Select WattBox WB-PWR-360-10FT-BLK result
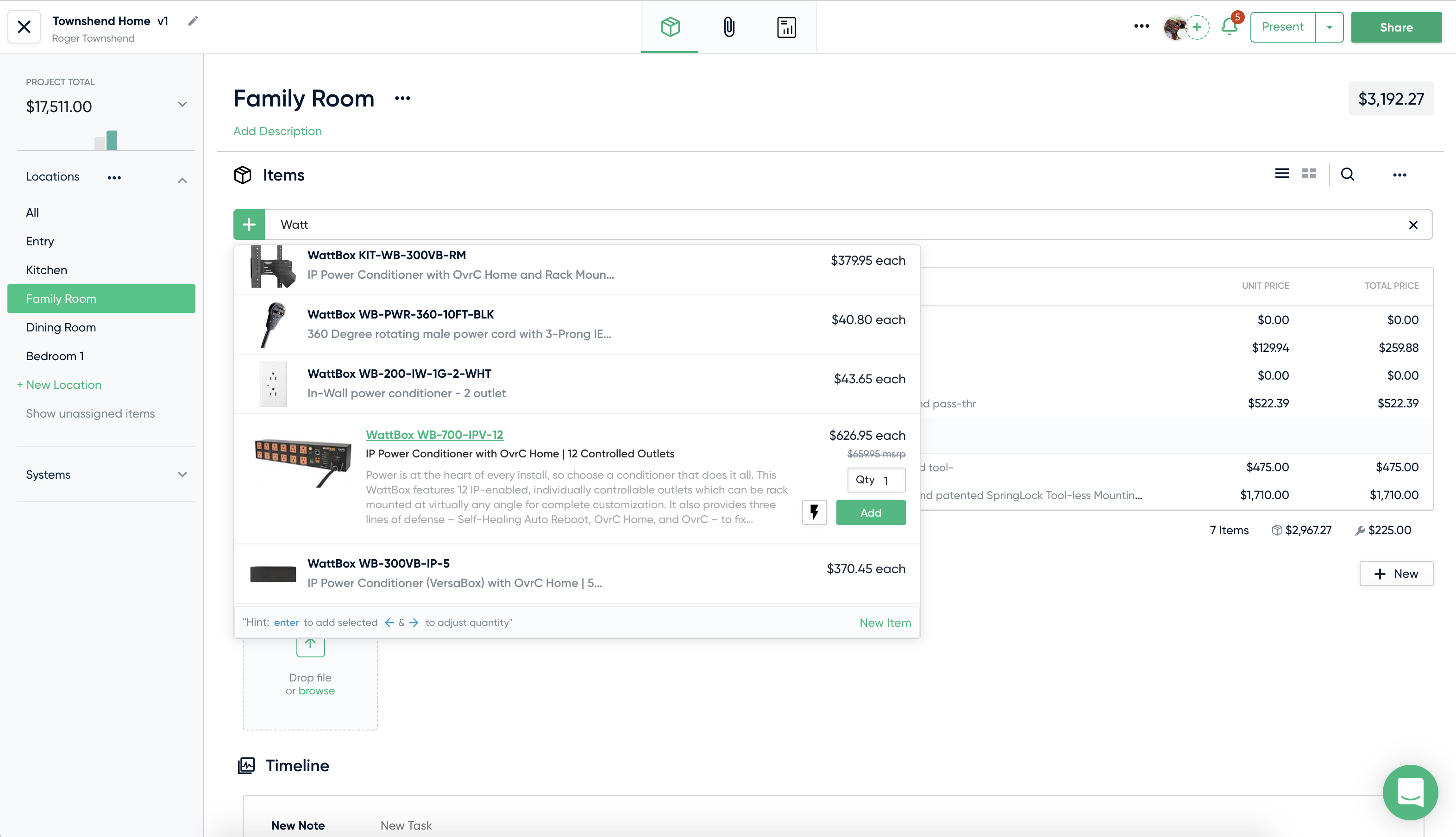The image size is (1456, 837). coord(577,325)
